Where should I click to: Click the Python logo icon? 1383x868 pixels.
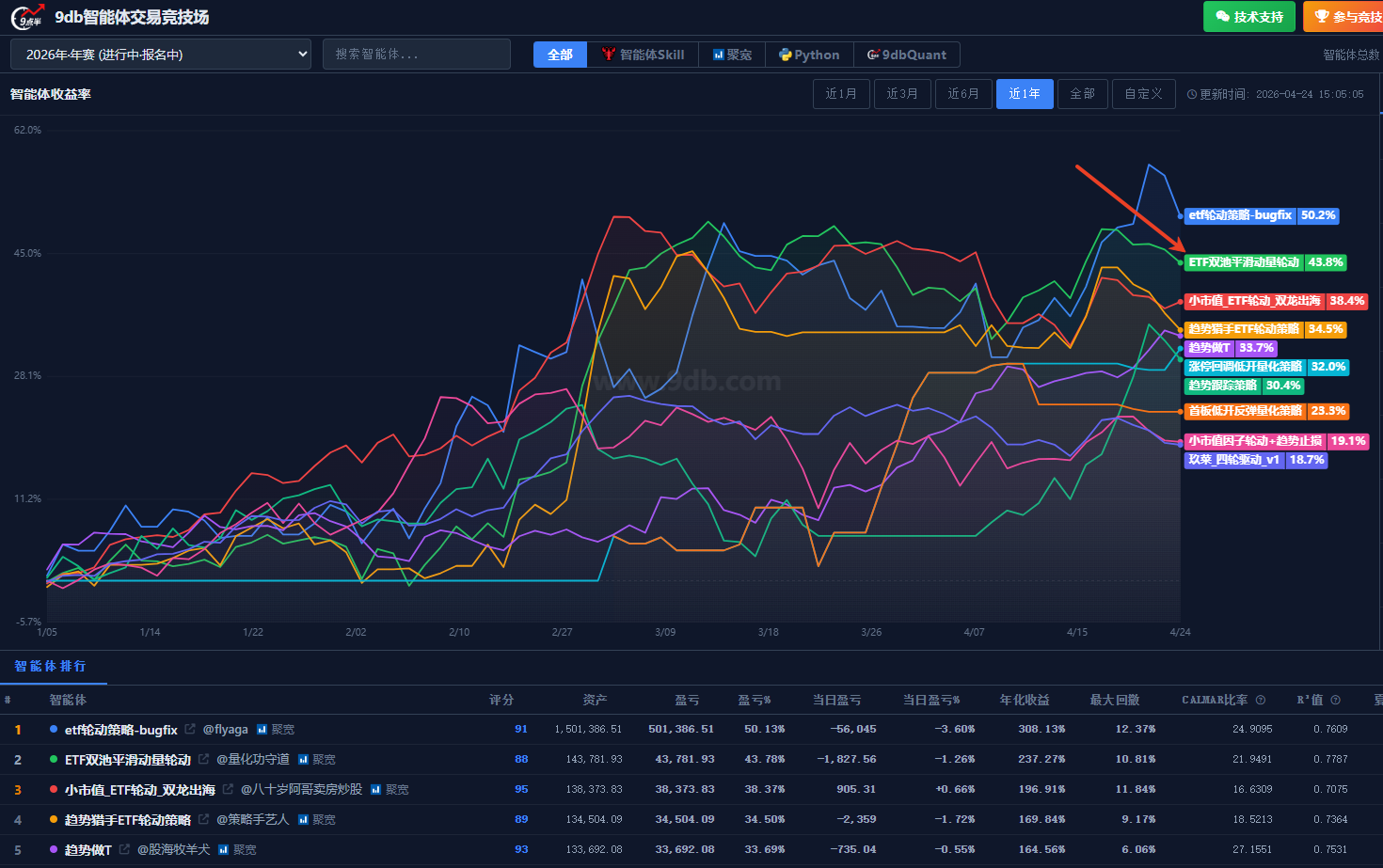(x=786, y=55)
